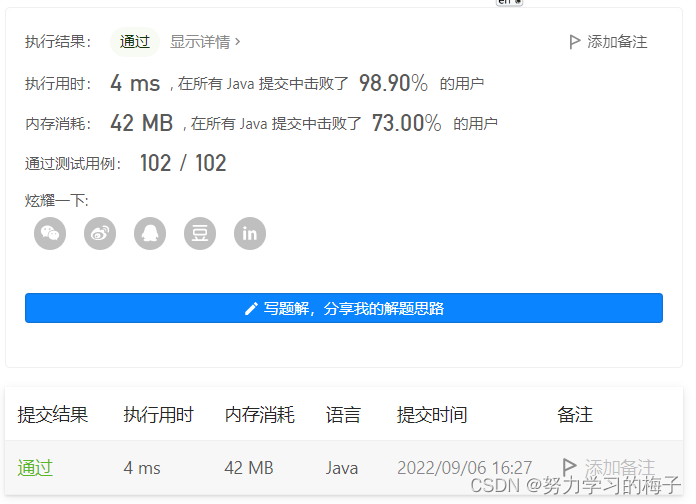Expand 显示详情 chevron arrow

point(237,42)
